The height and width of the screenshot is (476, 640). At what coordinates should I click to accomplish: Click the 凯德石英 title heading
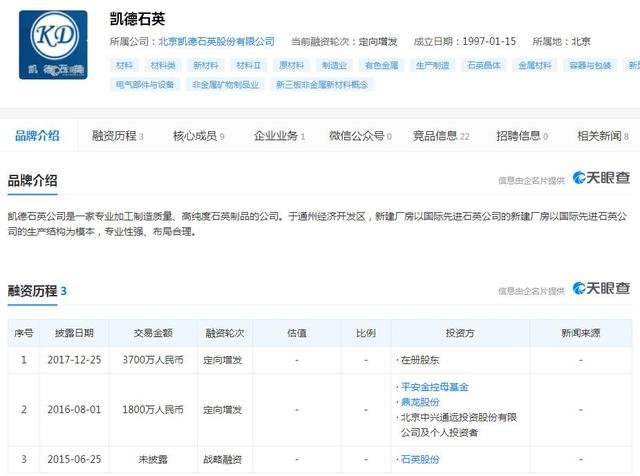pyautogui.click(x=138, y=19)
